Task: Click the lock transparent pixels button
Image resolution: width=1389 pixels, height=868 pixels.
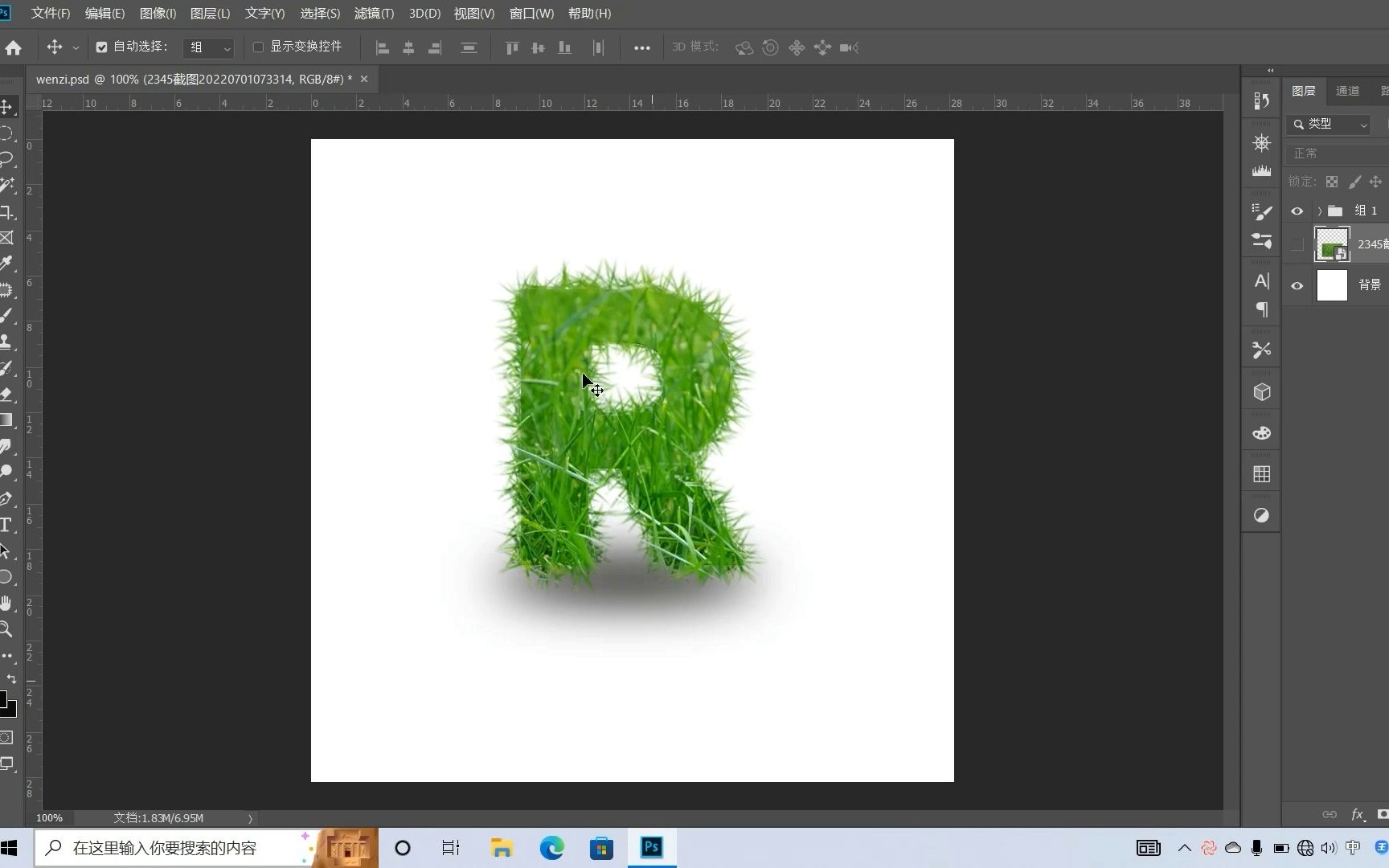Action: click(x=1331, y=181)
